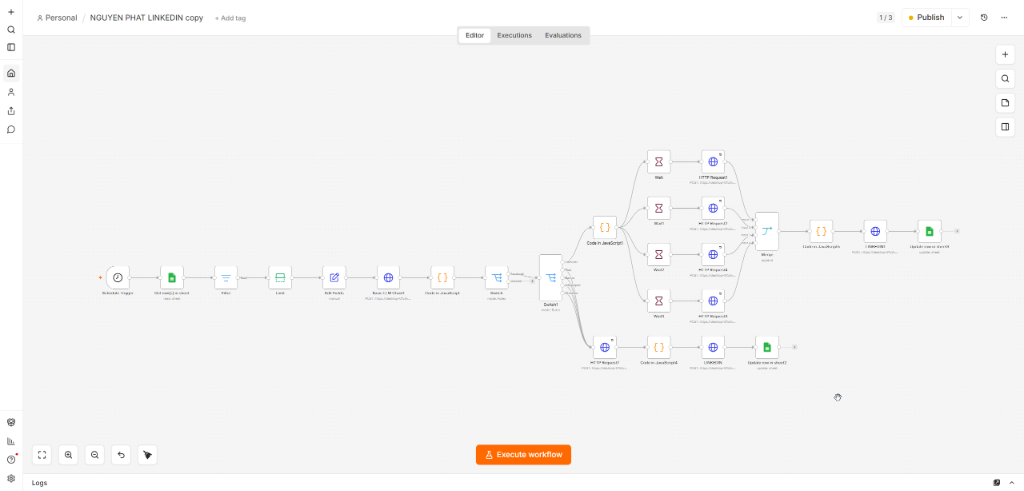Open the help menu in the left sidebar
Screen dimensions: 1024x491
(x=11, y=459)
